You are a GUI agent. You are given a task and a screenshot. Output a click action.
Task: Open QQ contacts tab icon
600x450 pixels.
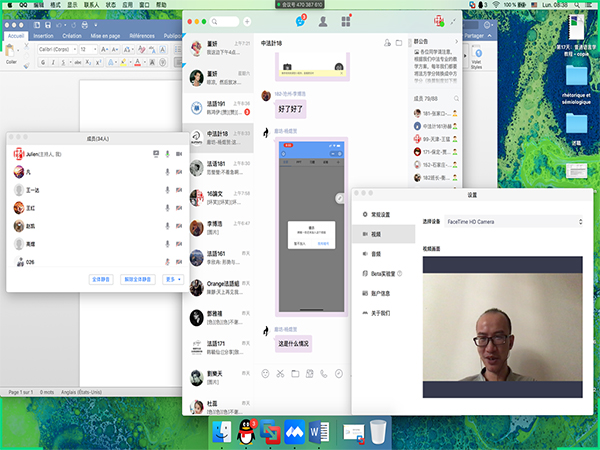[323, 21]
